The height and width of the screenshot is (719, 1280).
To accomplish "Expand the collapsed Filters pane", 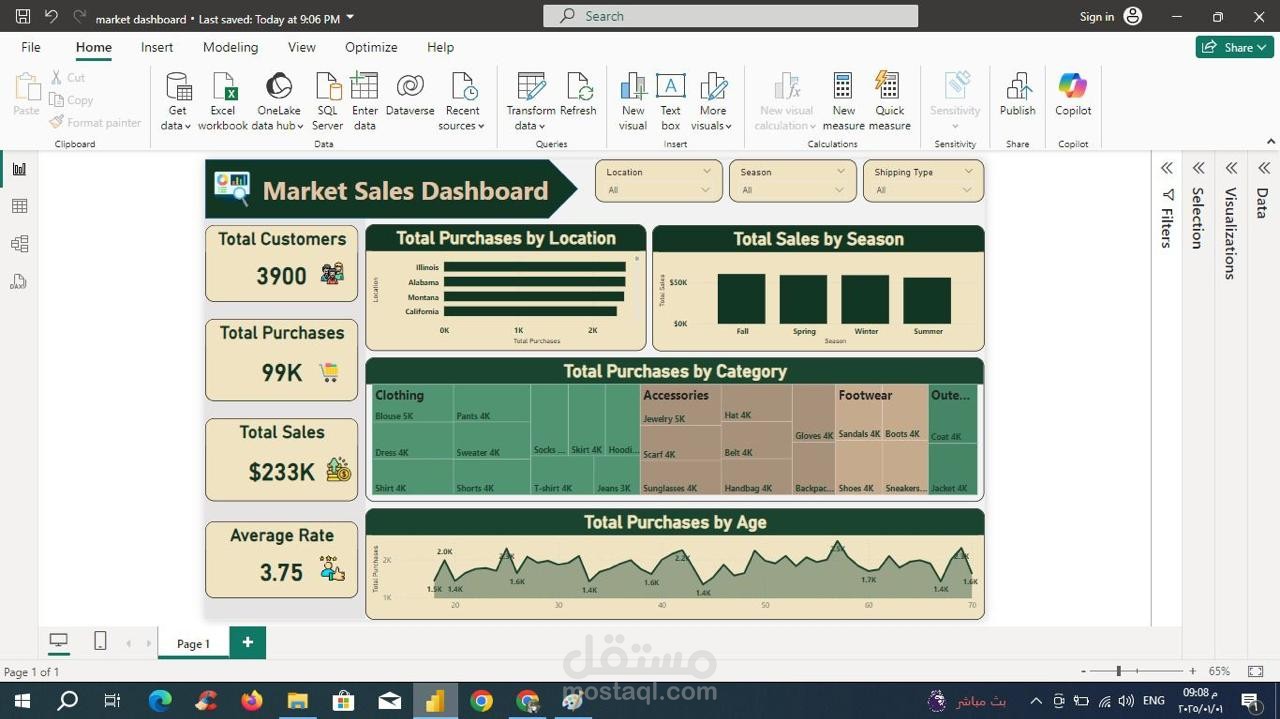I will tap(1166, 168).
